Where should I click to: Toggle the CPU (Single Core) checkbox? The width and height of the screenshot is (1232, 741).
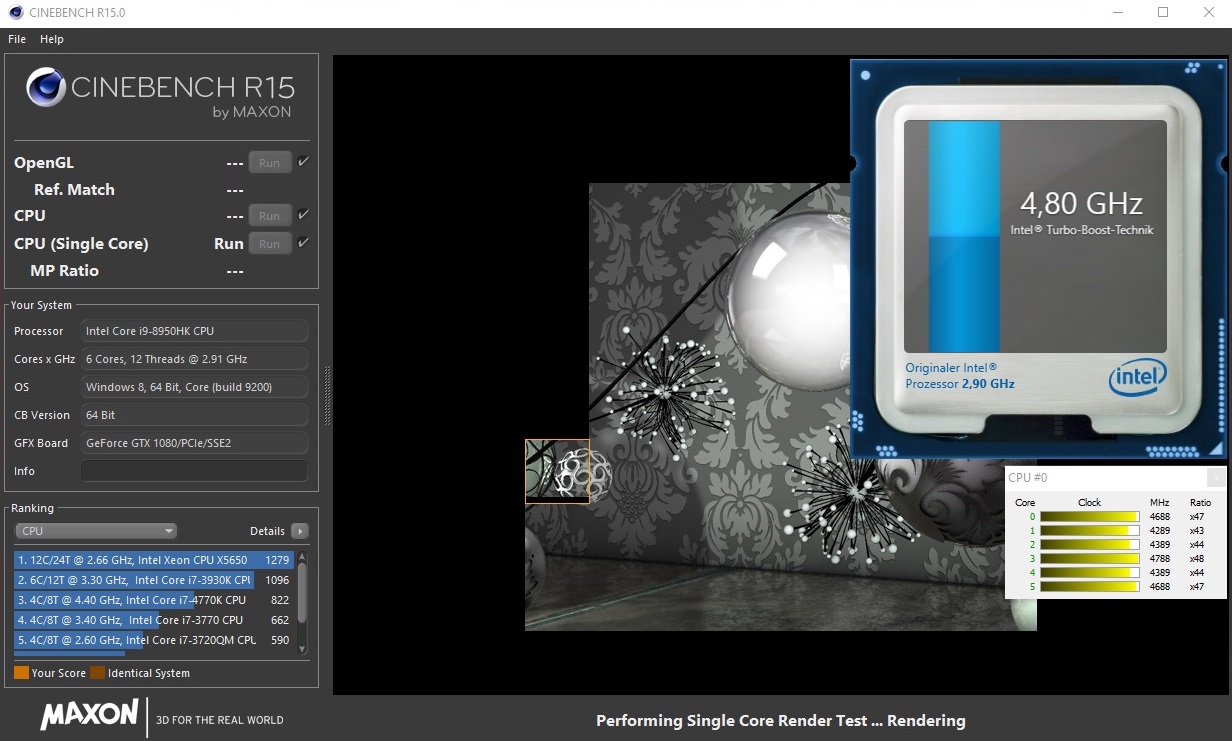304,242
